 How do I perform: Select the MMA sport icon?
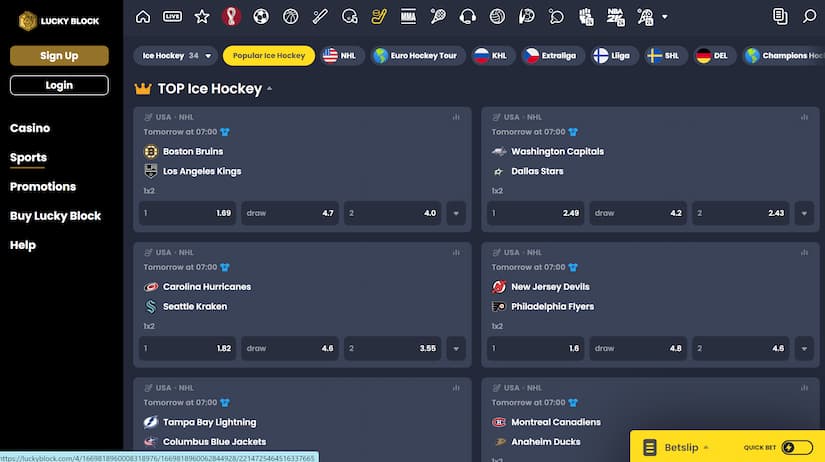coord(408,17)
